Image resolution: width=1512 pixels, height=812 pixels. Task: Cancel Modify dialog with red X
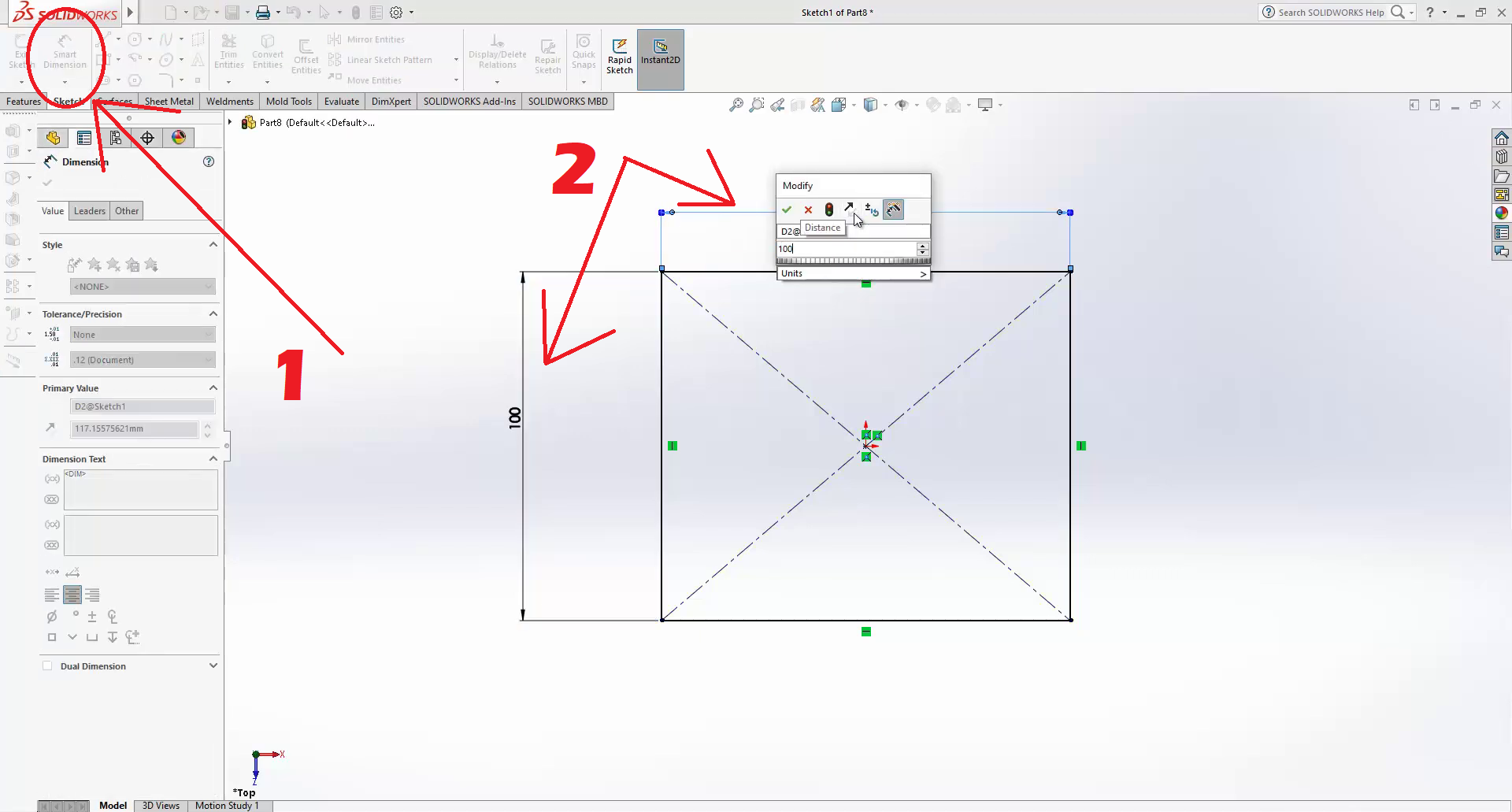808,209
